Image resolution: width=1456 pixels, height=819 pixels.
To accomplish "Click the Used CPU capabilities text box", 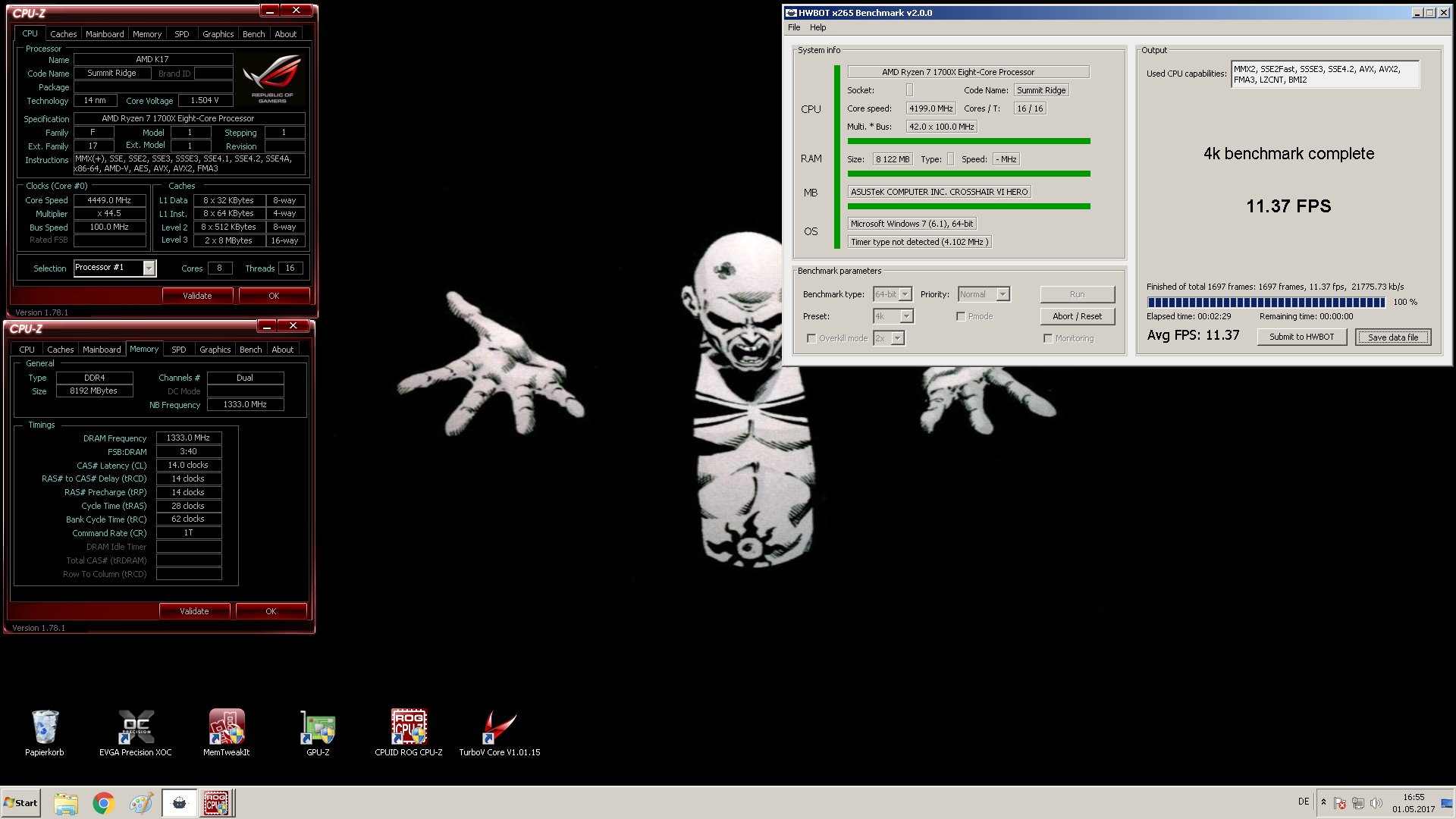I will [x=1325, y=74].
